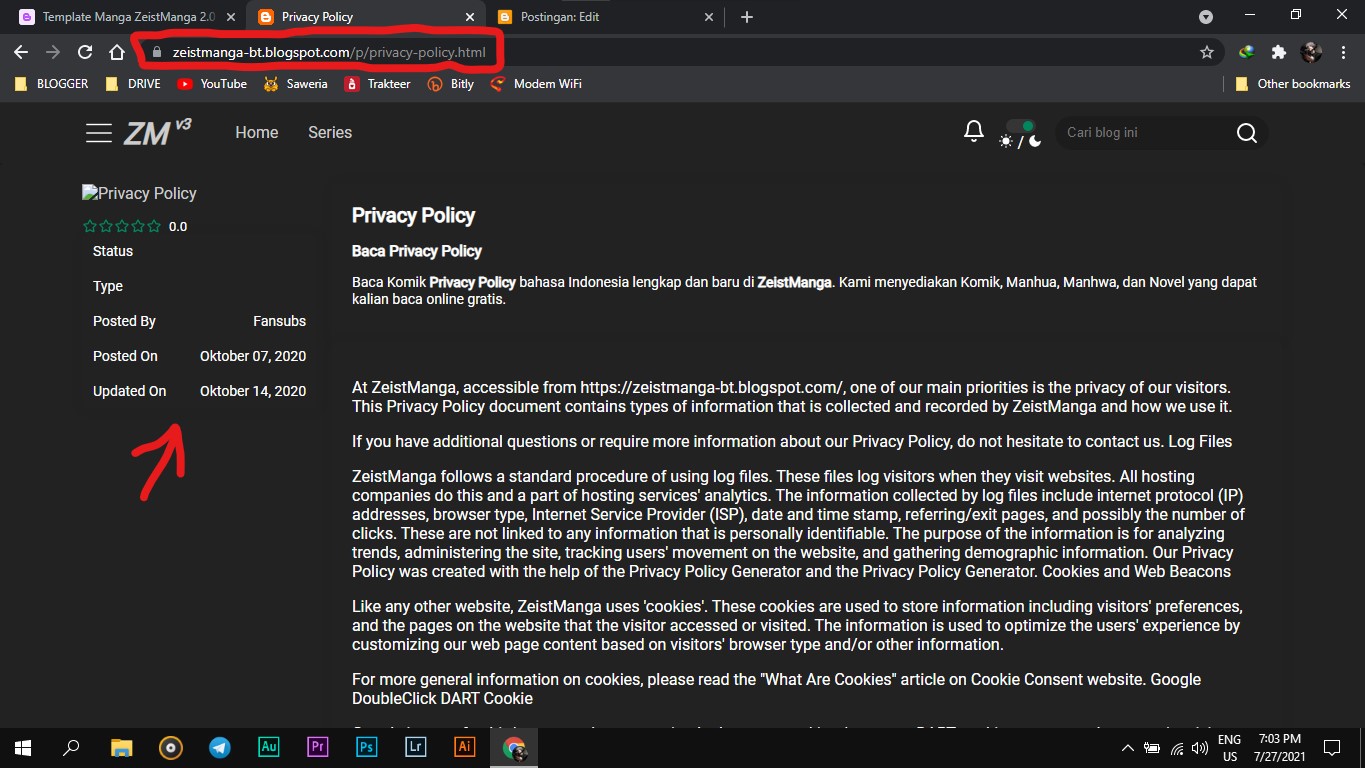Launch Adobe Lightroom from taskbar
The image size is (1365, 768).
[x=415, y=747]
